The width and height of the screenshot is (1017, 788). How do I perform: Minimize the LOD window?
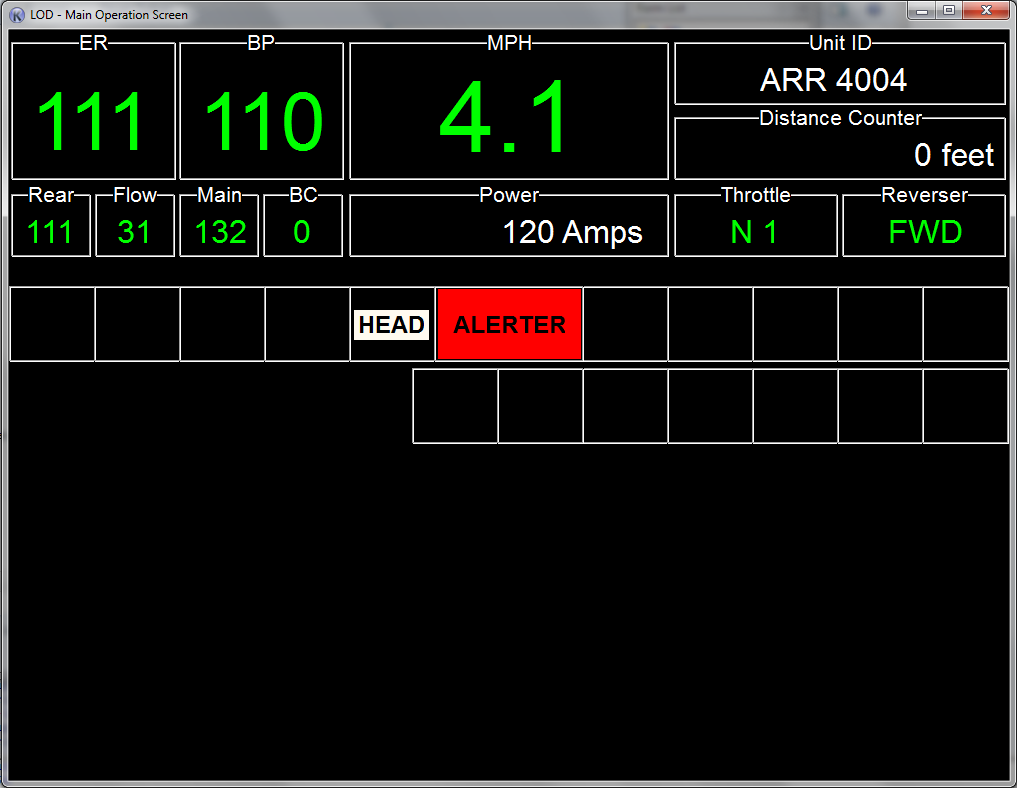(x=921, y=10)
